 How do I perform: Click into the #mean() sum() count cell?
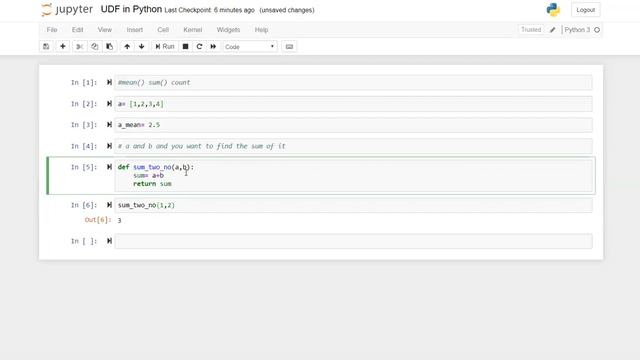(x=353, y=82)
